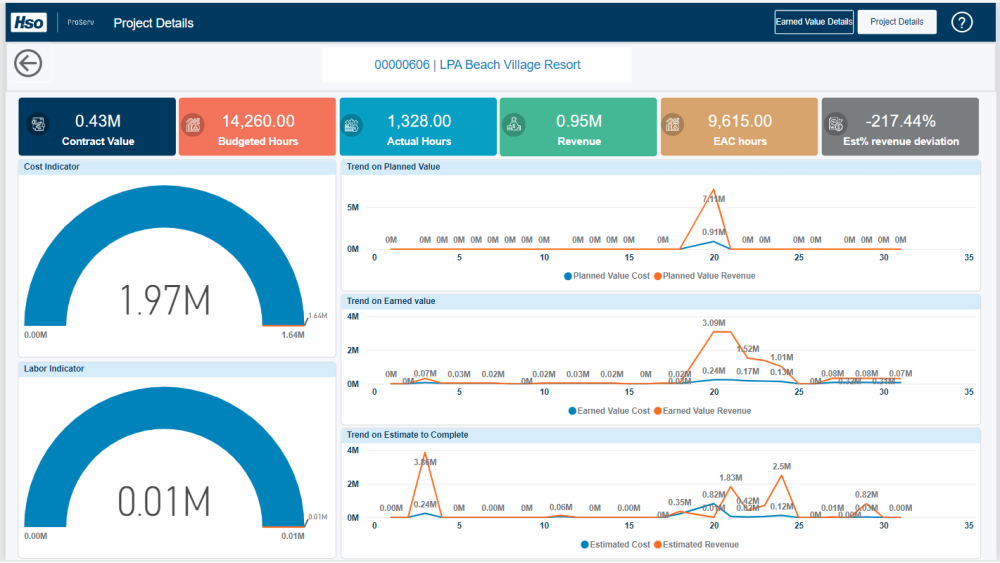Click the Labor Indicator gauge 0.01M
Image resolution: width=1000 pixels, height=563 pixels.
[x=165, y=502]
